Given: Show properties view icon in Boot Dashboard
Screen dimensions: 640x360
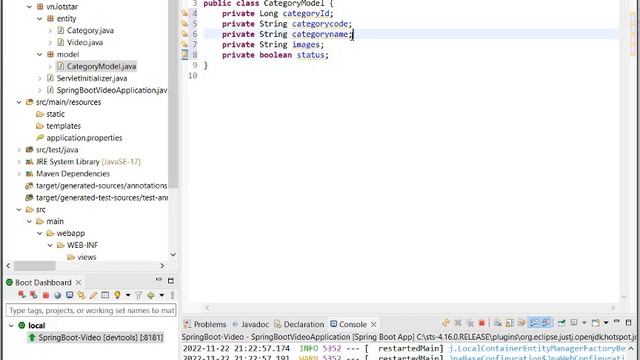Looking at the screenshot, I should point(105,295).
